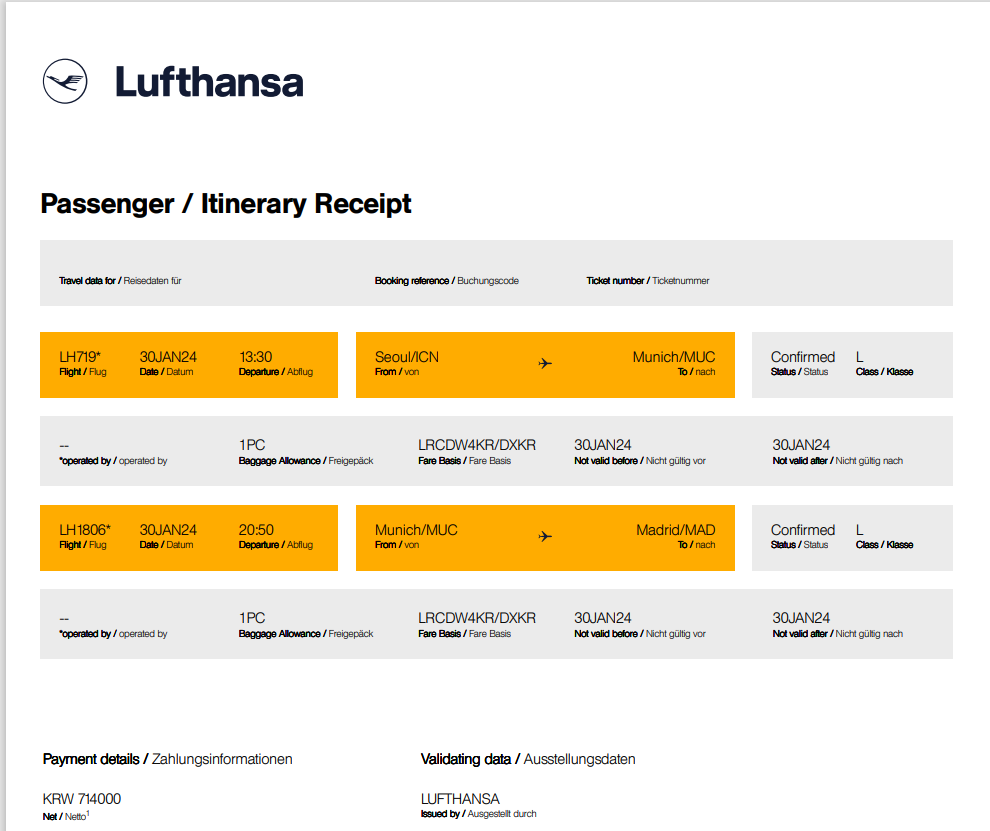Click 1PC baggage allowance under LH1806
Viewport: 990px width, 831px height.
tap(252, 618)
